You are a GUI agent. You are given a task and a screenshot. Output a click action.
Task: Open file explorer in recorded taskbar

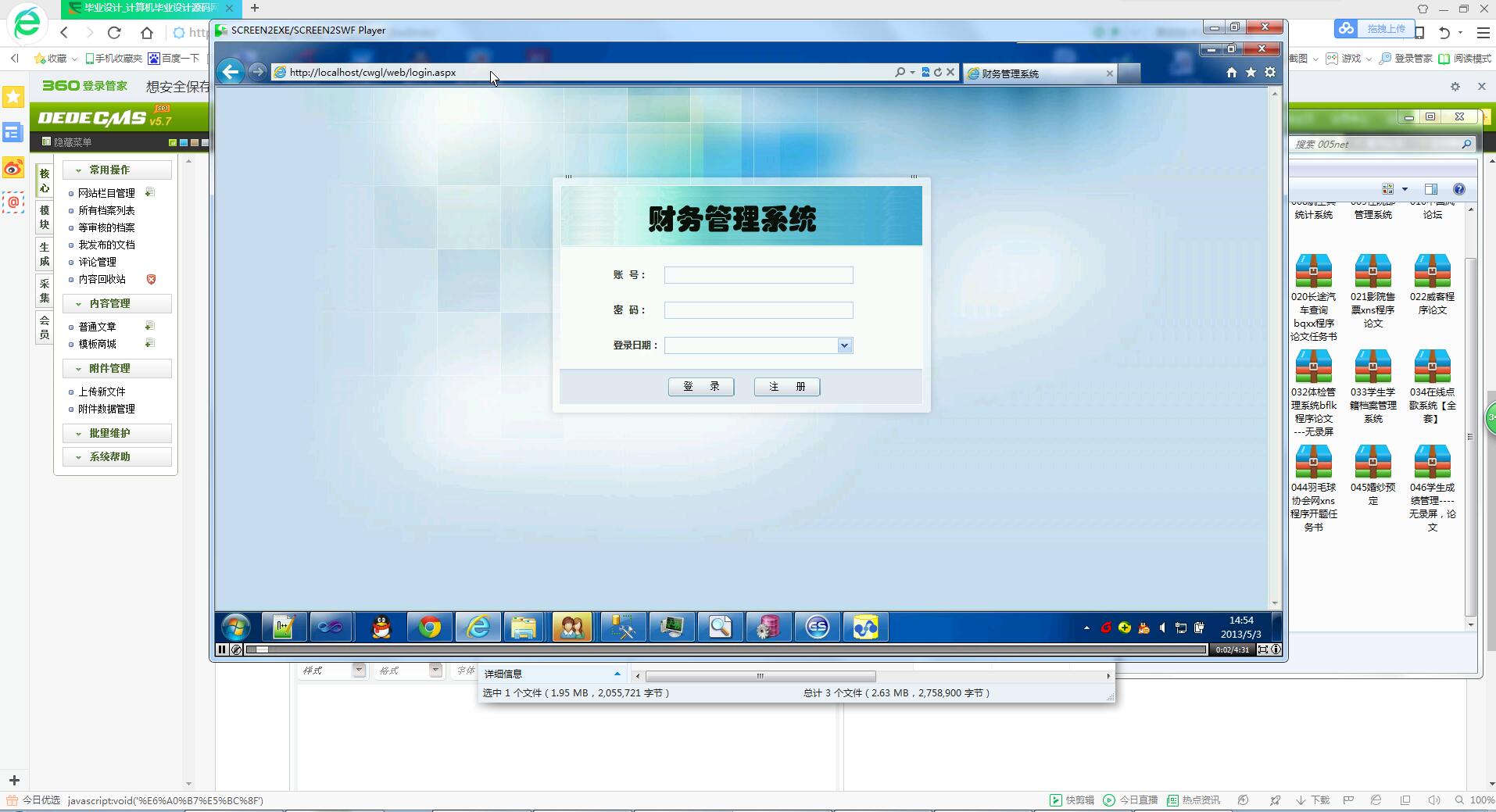524,627
